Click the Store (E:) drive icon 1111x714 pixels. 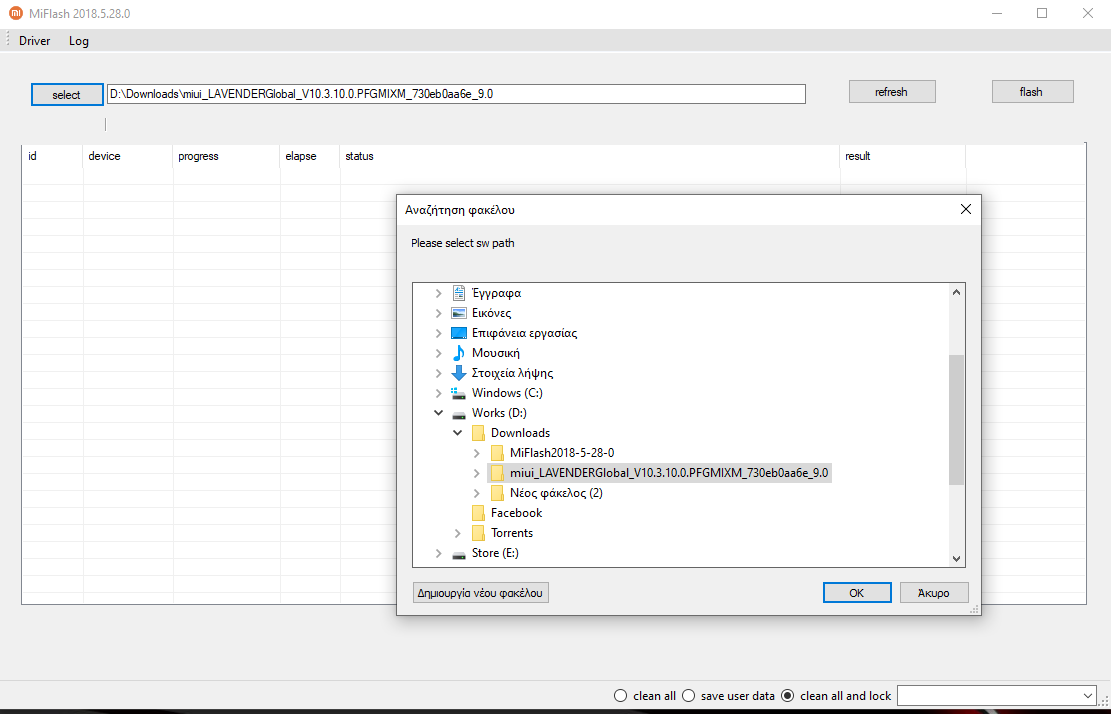click(459, 553)
